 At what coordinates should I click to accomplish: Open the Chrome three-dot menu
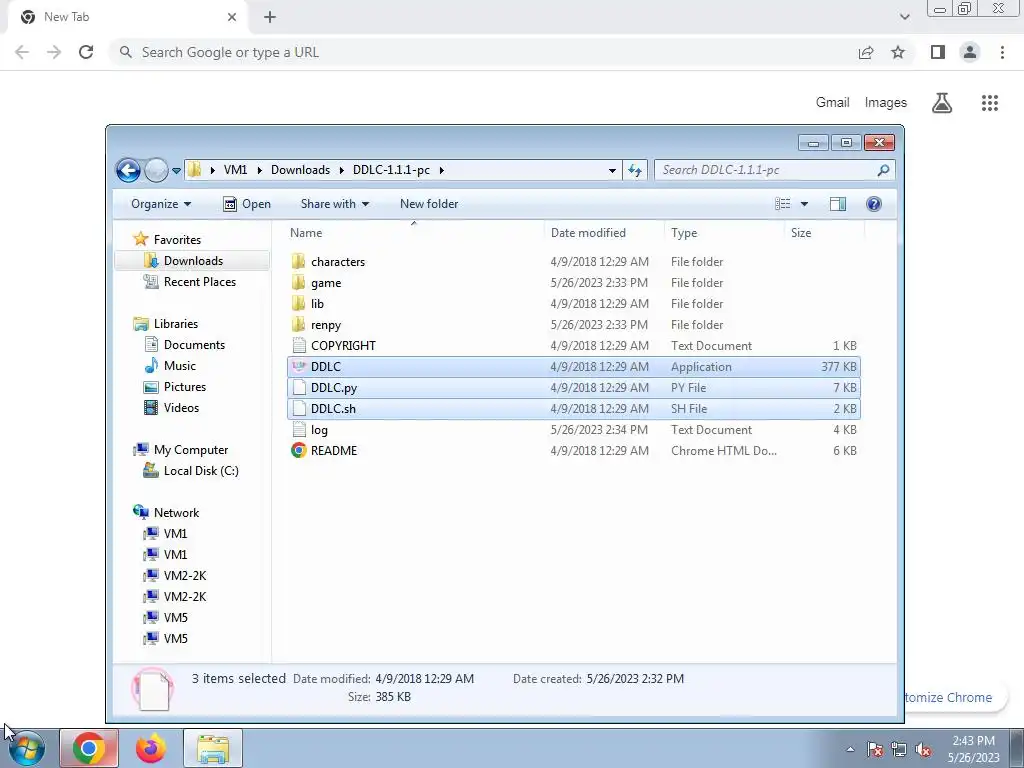(1002, 52)
